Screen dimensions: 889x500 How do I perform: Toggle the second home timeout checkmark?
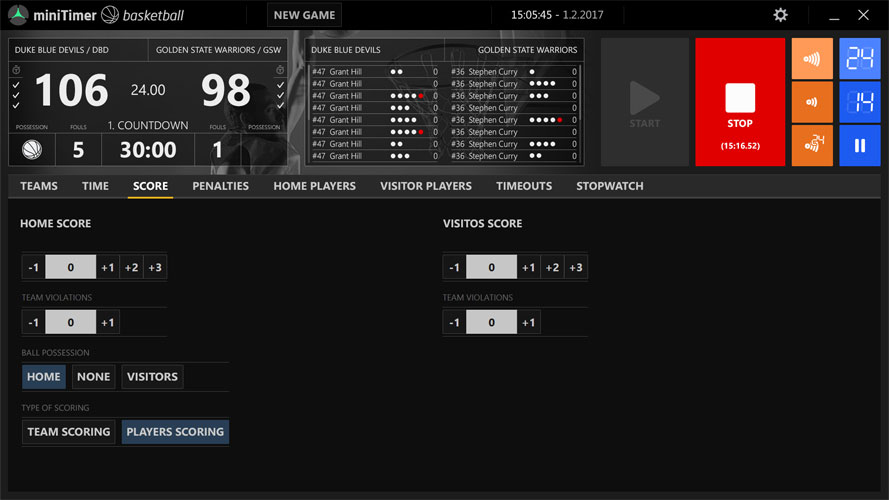pyautogui.click(x=16, y=95)
